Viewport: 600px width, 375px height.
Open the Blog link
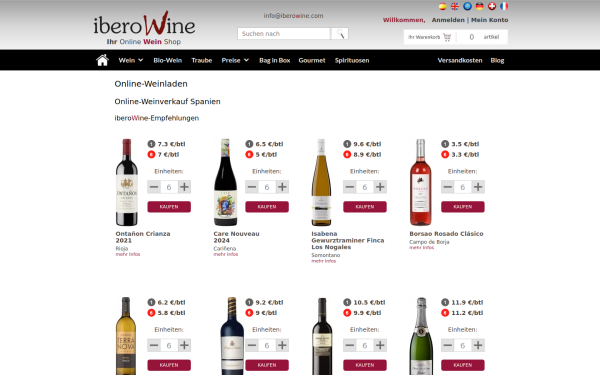497,60
